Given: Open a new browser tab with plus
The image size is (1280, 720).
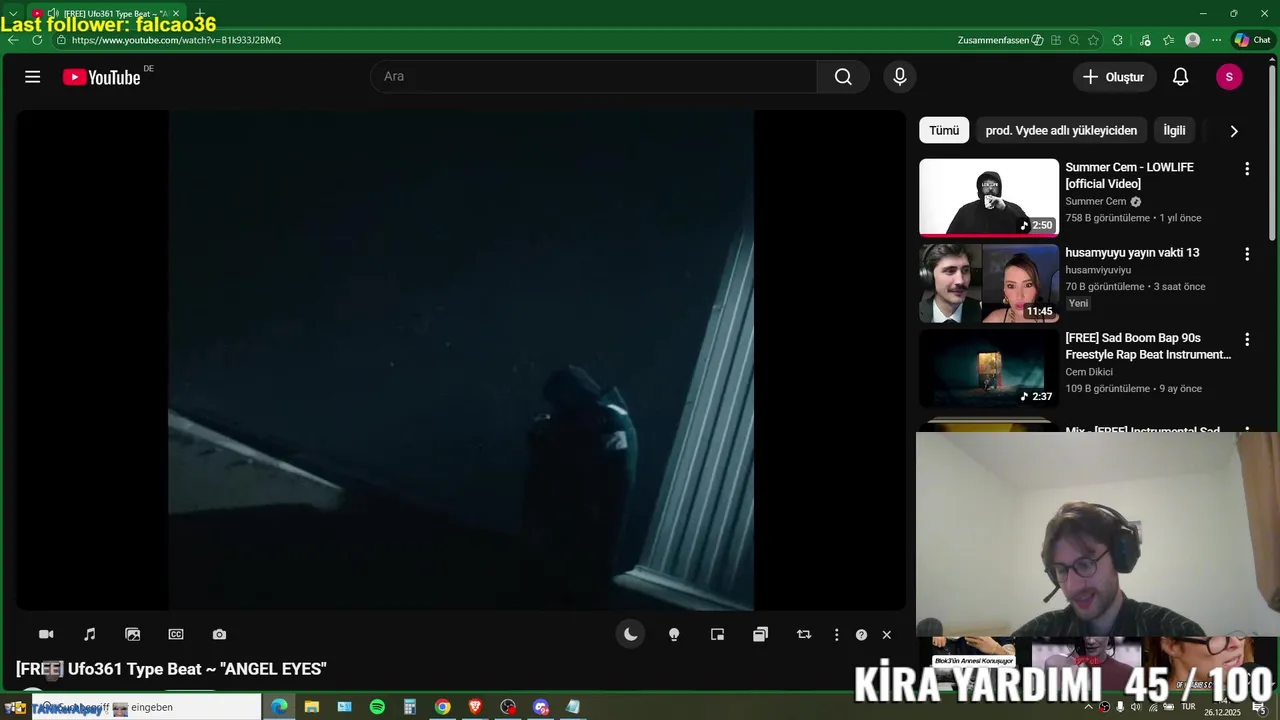Looking at the screenshot, I should click(200, 13).
